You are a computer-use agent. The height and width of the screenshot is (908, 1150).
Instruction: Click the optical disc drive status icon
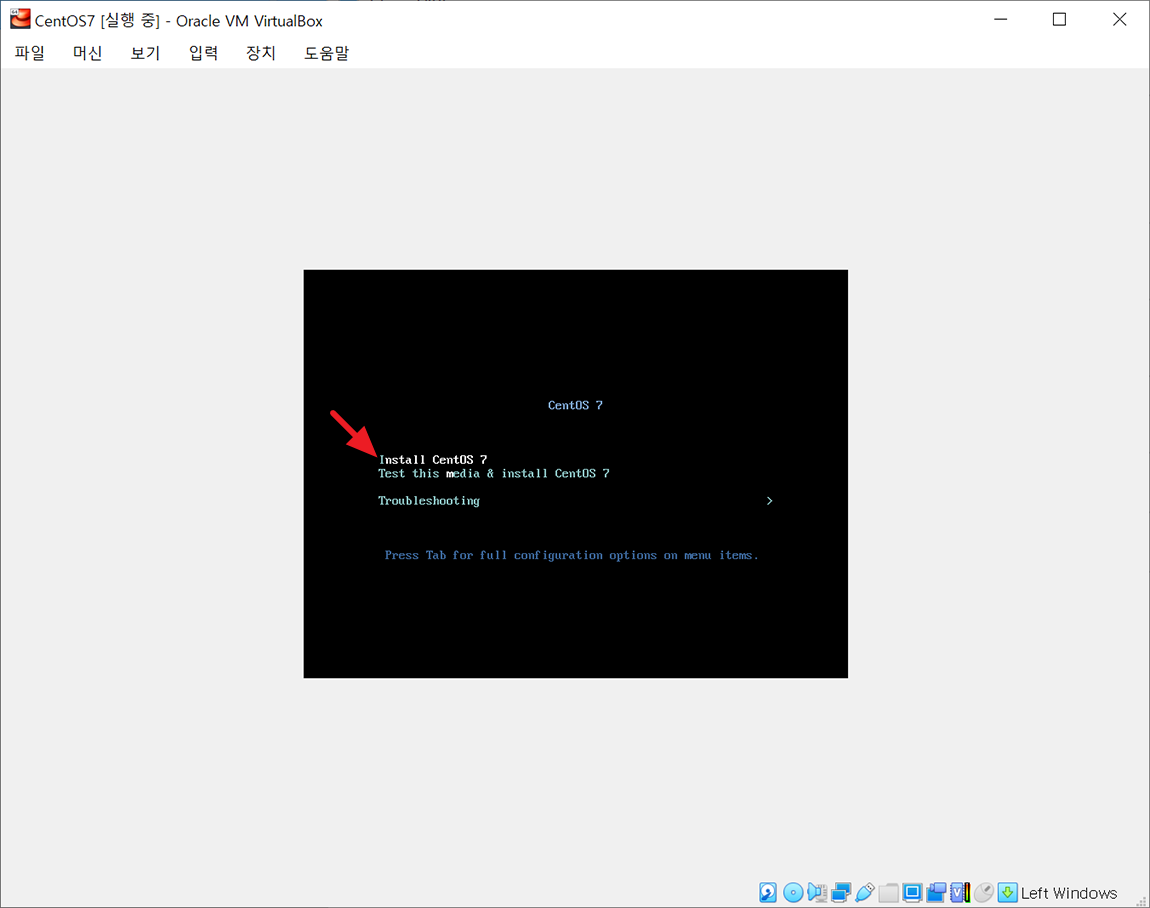click(x=793, y=893)
